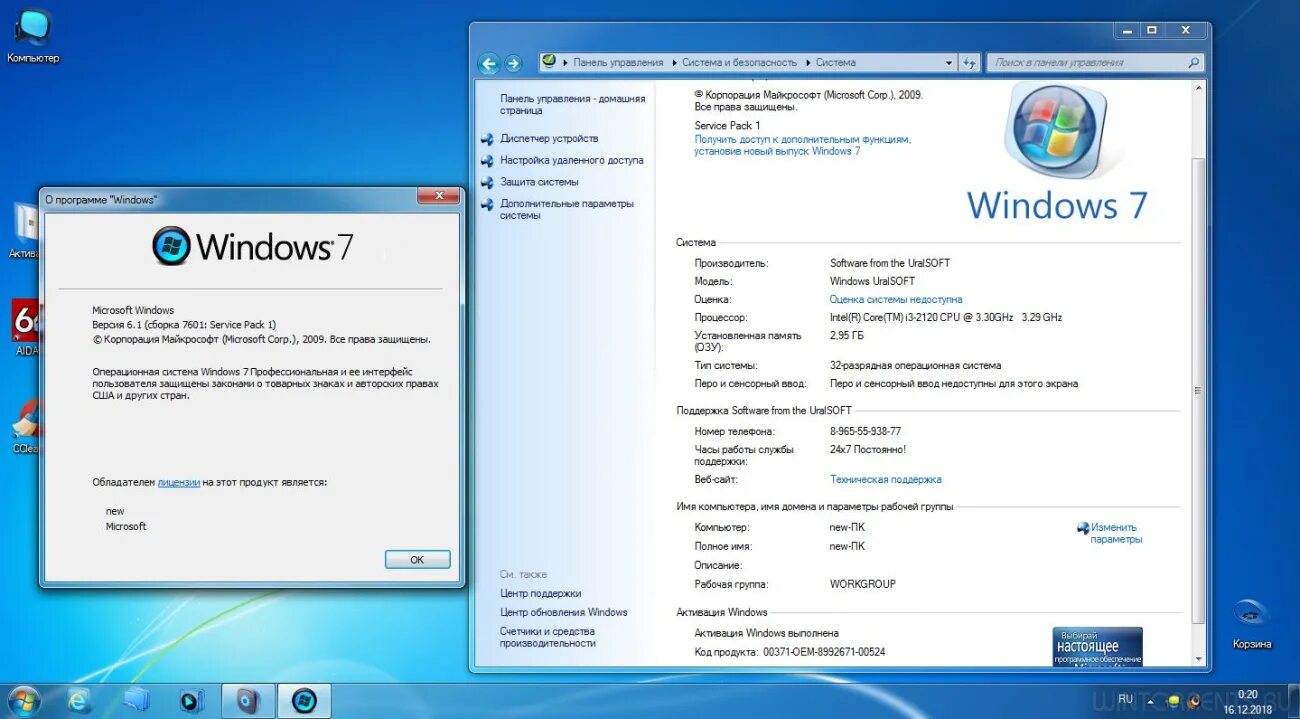Open the AIDA64 desktop shortcut

(x=26, y=327)
